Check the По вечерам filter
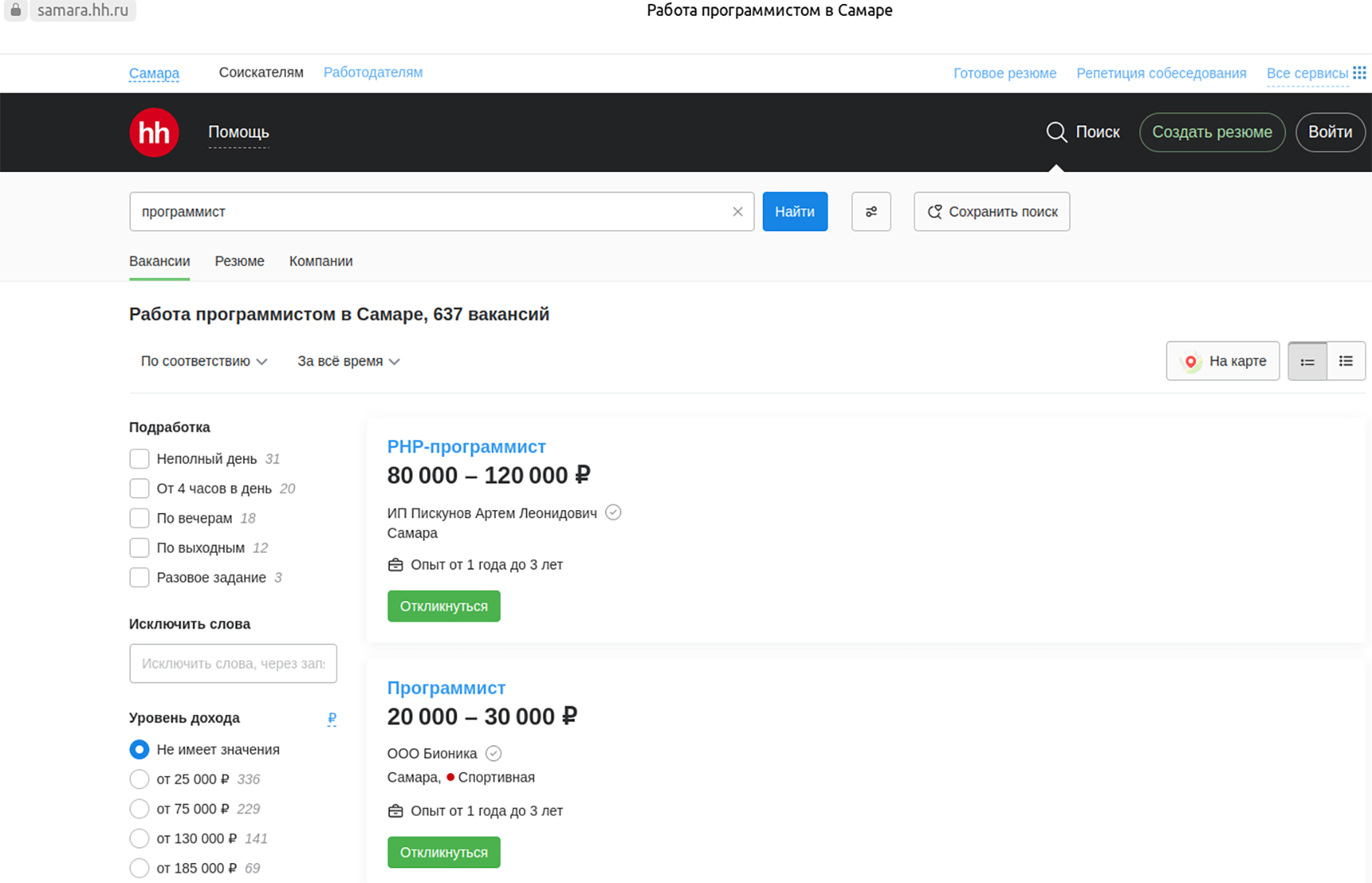The image size is (1372, 883). (139, 518)
